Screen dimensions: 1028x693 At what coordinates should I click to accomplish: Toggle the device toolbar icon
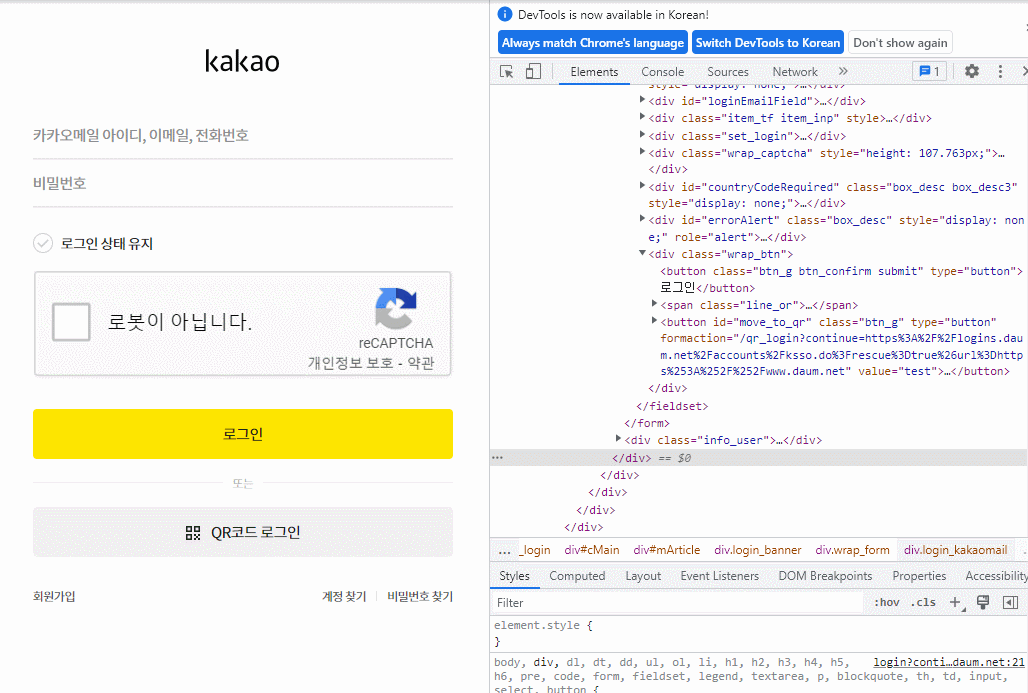(x=533, y=71)
